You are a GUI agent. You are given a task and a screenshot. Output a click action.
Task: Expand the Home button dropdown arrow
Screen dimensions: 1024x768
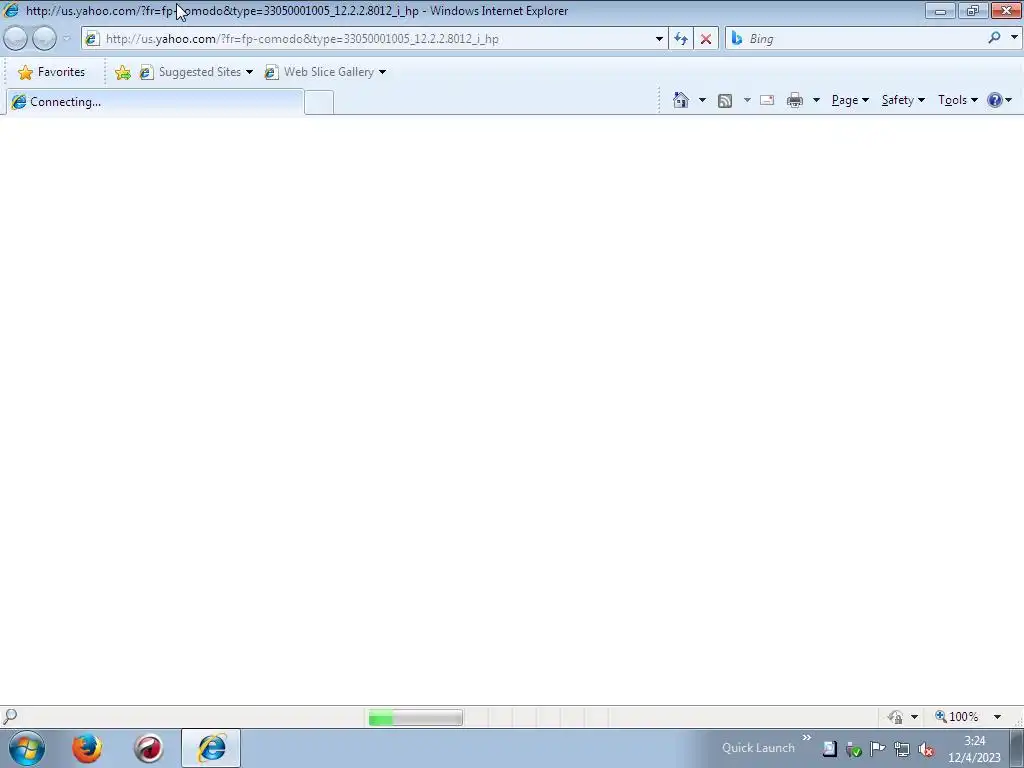pos(702,100)
